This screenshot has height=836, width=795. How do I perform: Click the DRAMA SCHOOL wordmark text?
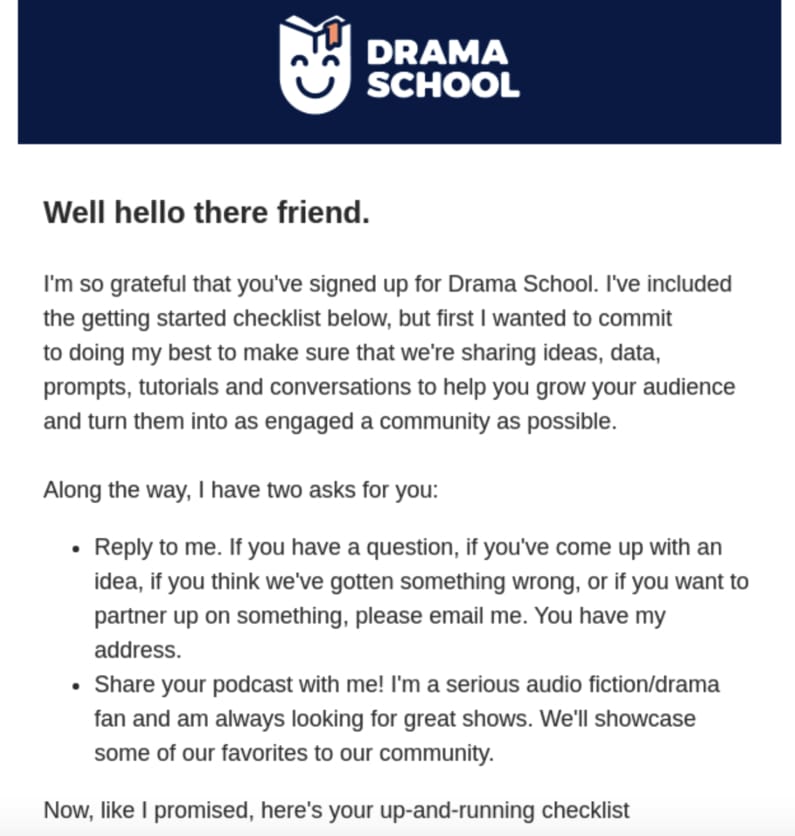442,68
